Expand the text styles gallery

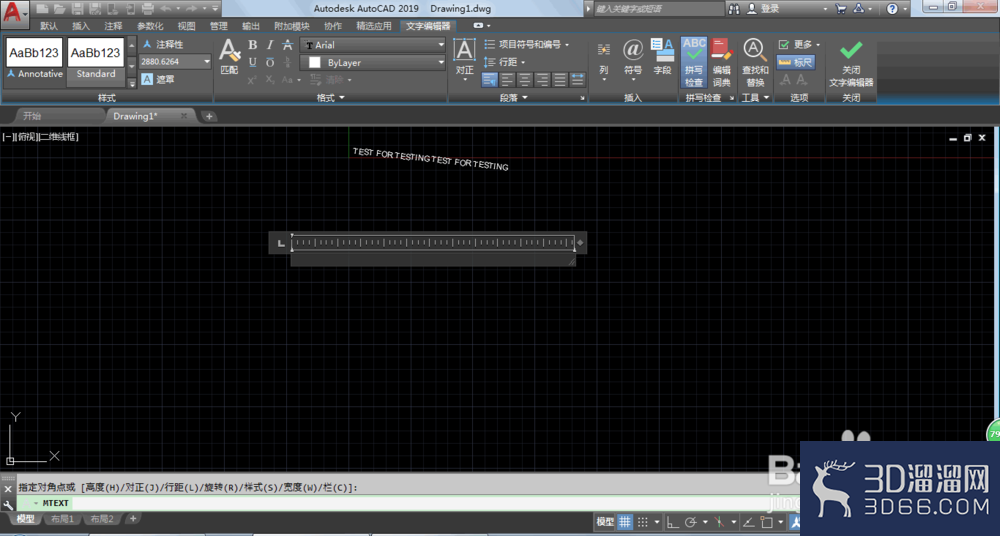(x=132, y=83)
